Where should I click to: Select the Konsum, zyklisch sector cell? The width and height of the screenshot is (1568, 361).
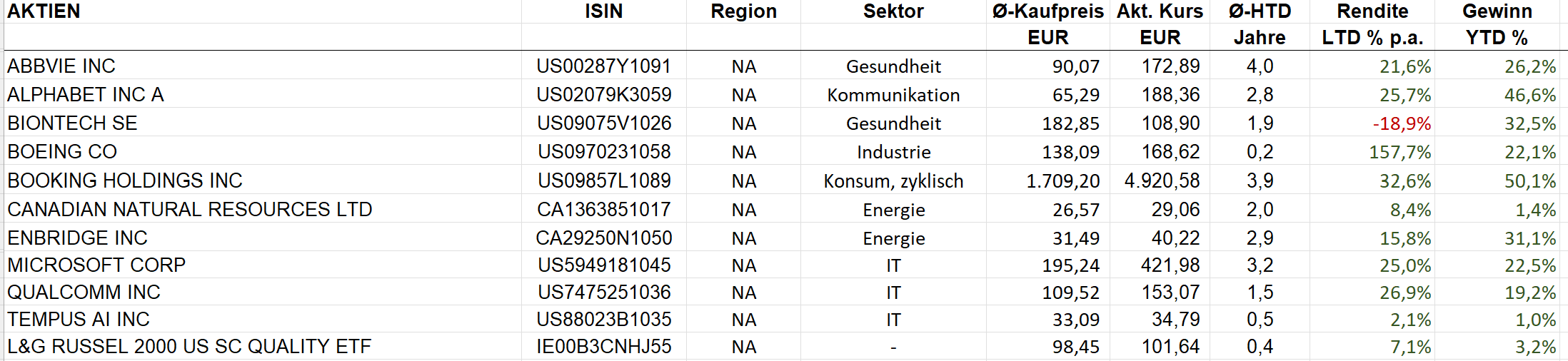tap(893, 181)
